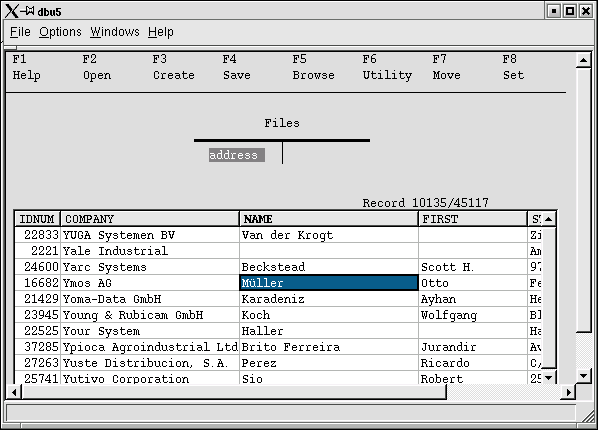Select the IDNUM cell '24600'
Image resolution: width=598 pixels, height=430 pixels.
(37, 267)
